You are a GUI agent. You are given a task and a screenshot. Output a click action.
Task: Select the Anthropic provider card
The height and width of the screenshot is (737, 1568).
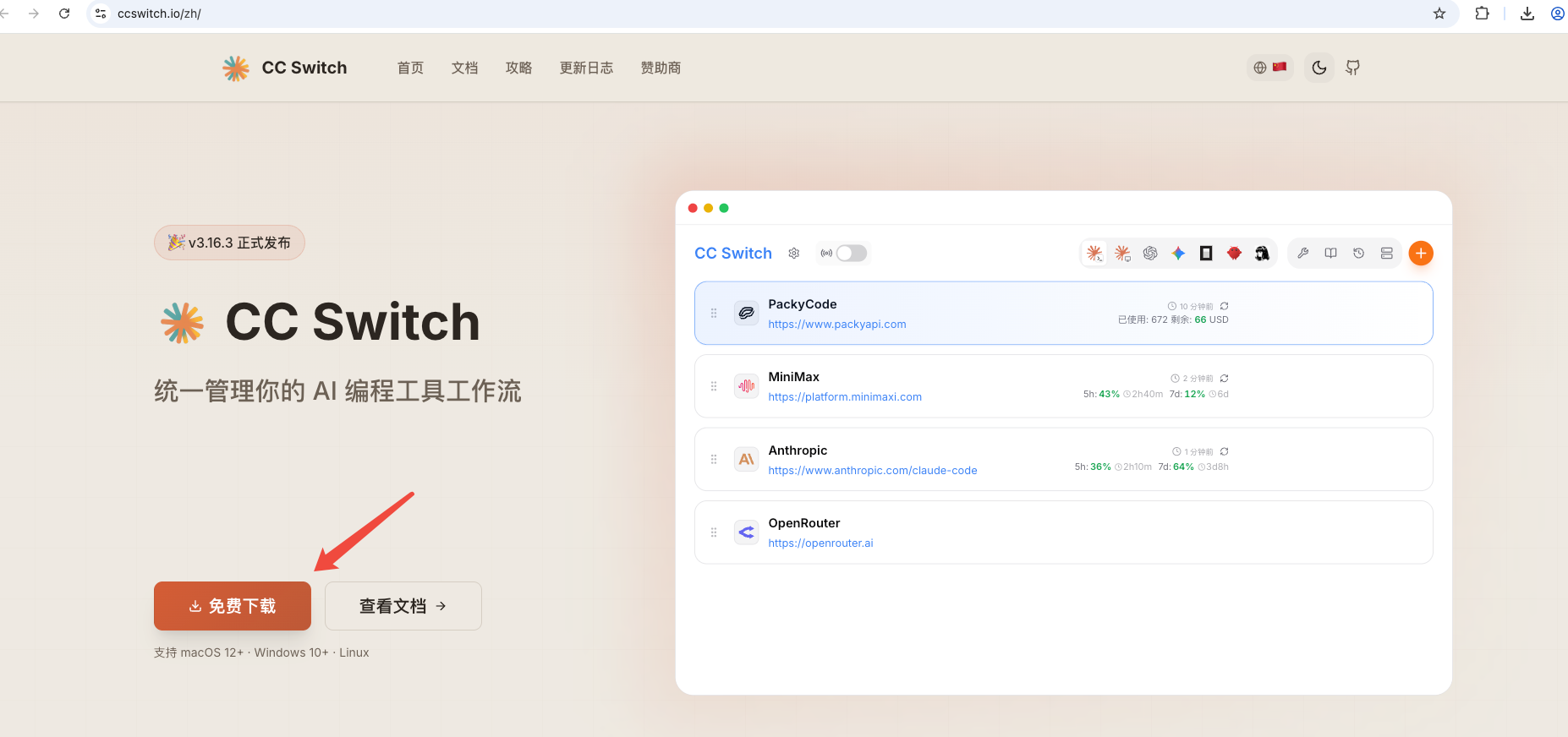click(x=1063, y=459)
